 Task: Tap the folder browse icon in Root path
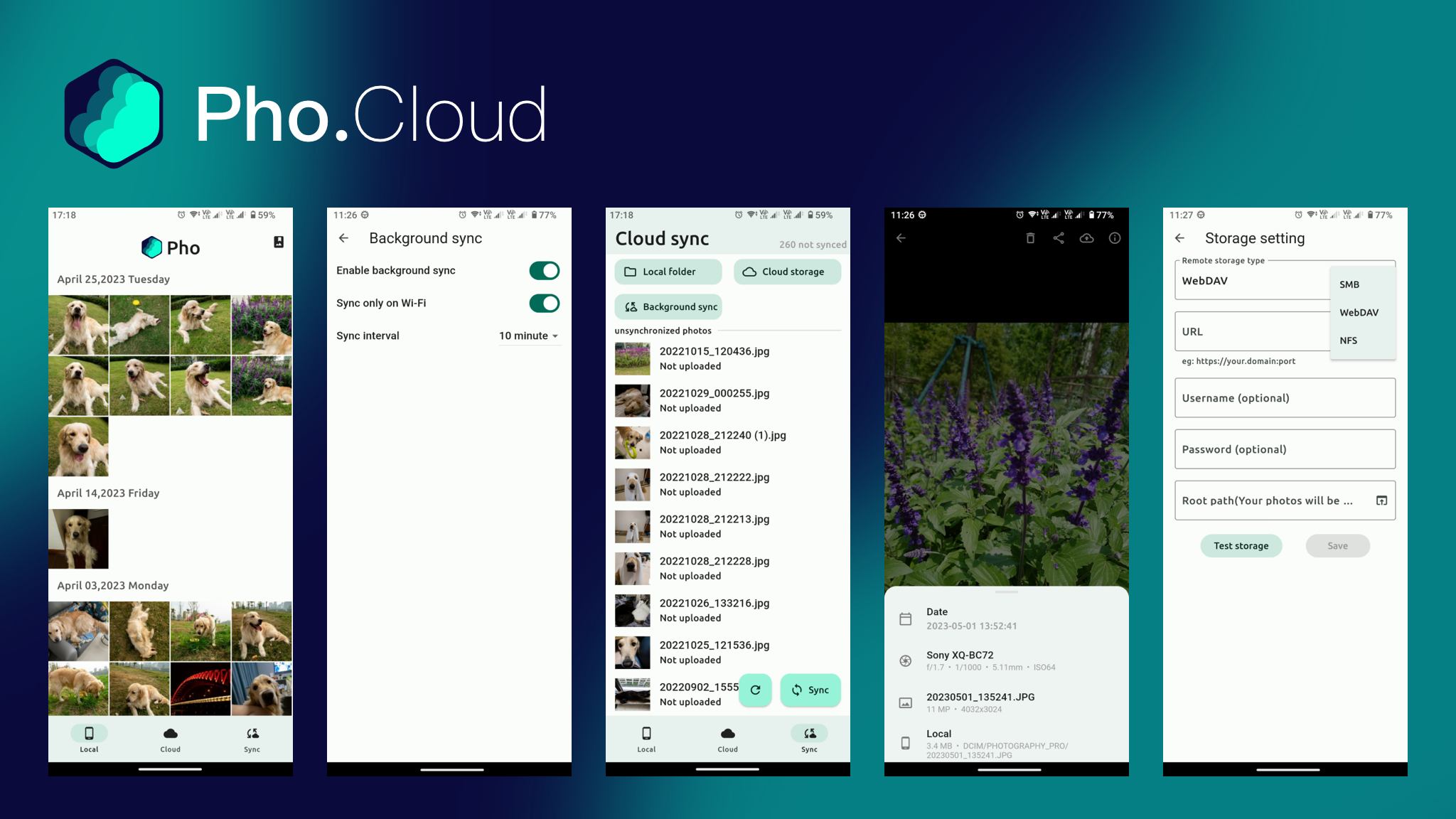click(x=1381, y=500)
